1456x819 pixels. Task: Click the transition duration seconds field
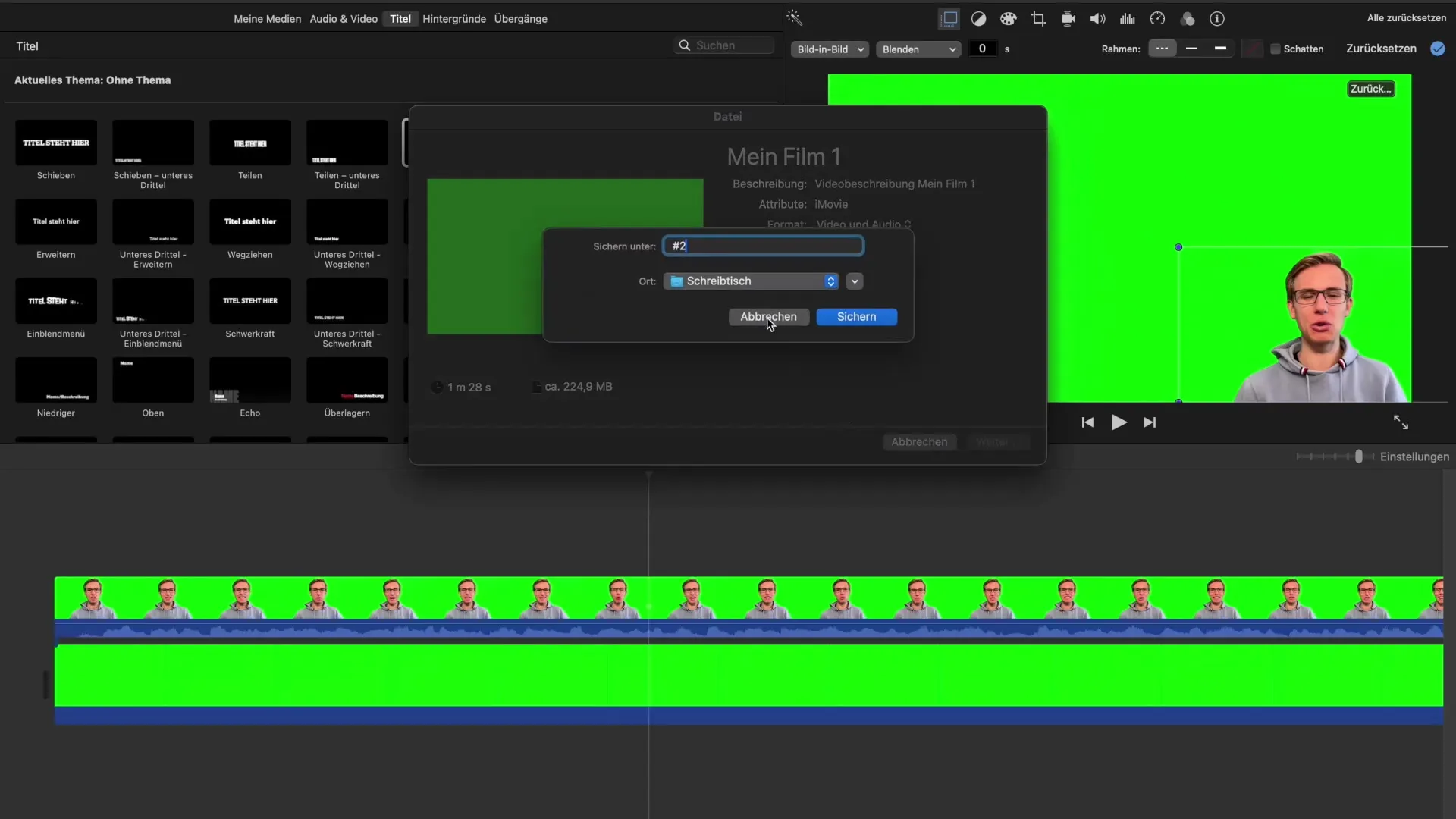tap(982, 49)
